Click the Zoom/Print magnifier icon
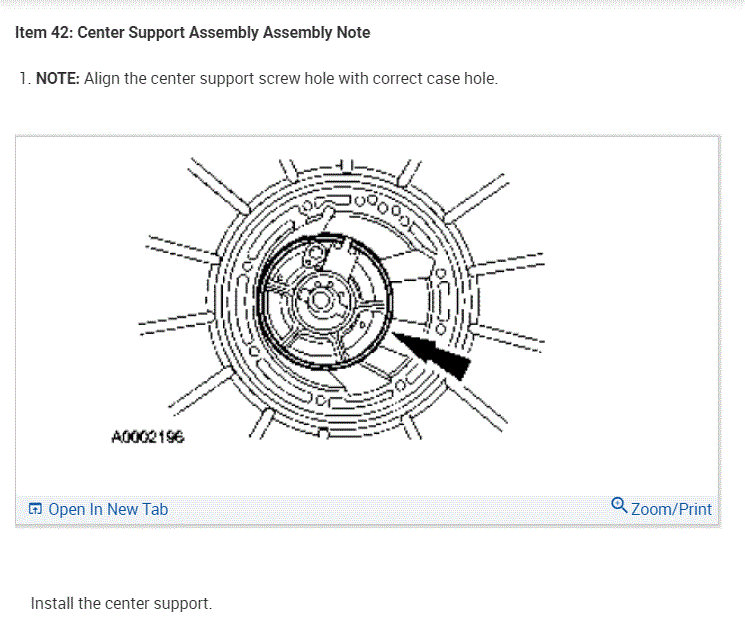Image resolution: width=745 pixels, height=625 pixels. (619, 506)
